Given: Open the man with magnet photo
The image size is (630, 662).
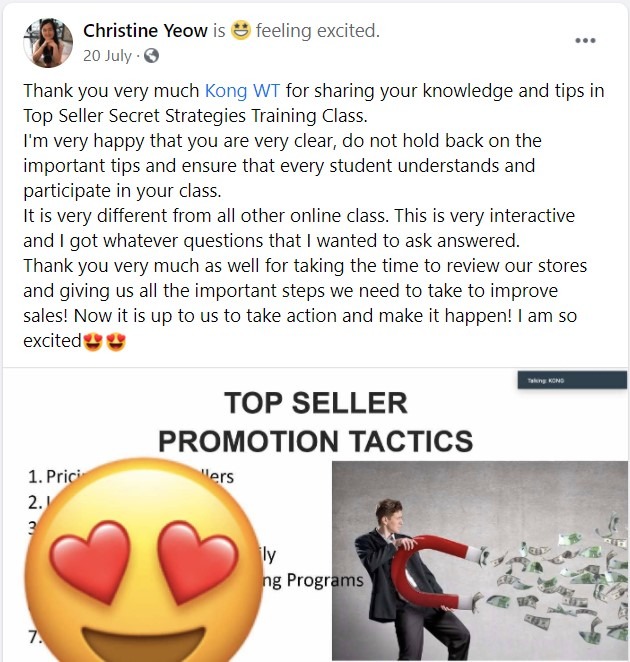Looking at the screenshot, I should coord(480,560).
